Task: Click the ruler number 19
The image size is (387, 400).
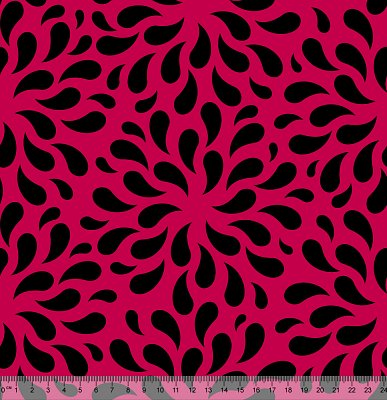Action: pyautogui.click(x=304, y=390)
